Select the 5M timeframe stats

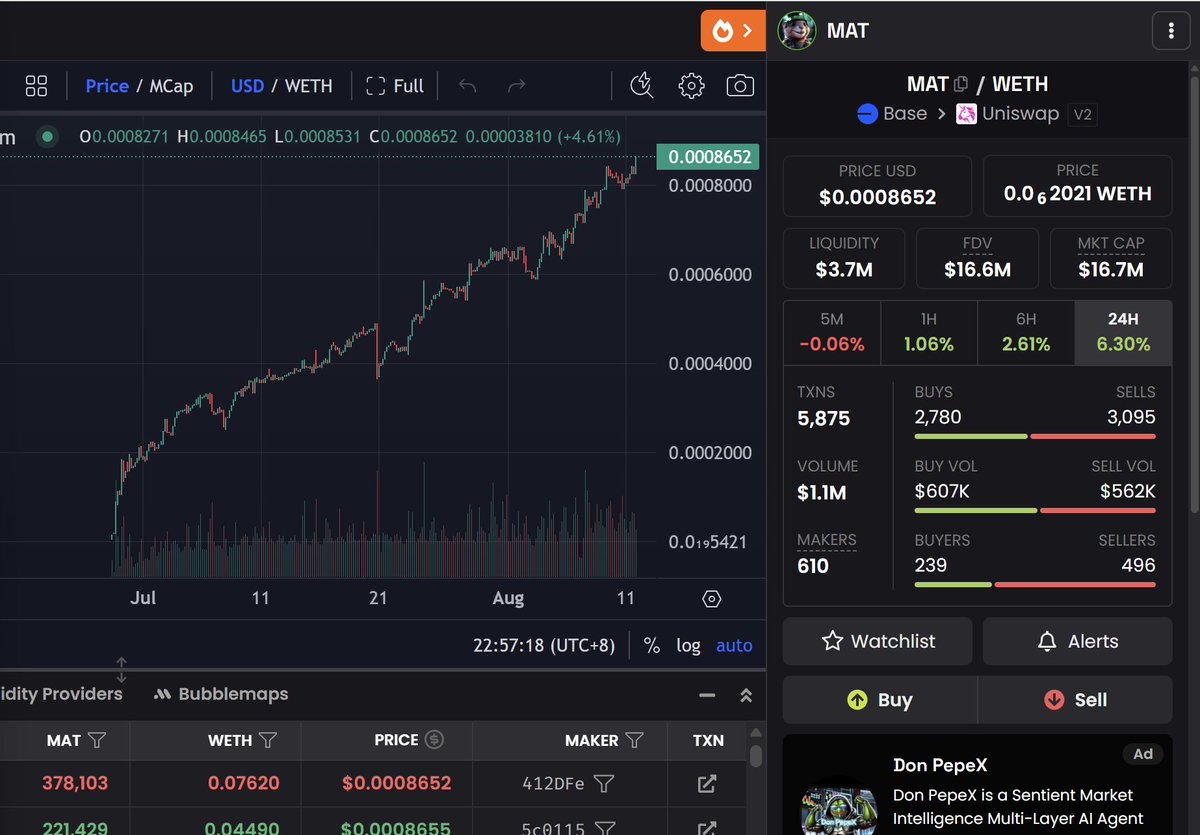tap(832, 332)
